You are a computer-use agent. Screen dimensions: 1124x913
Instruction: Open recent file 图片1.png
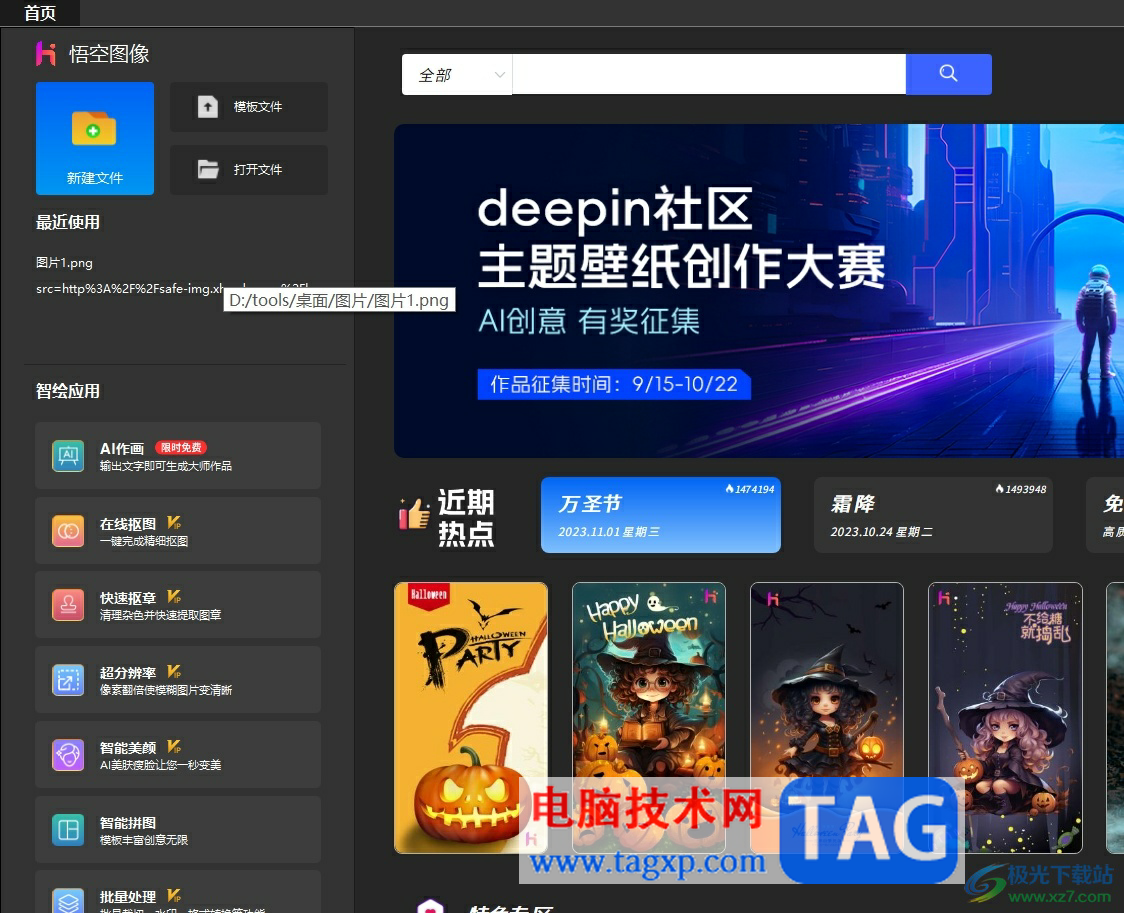65,262
